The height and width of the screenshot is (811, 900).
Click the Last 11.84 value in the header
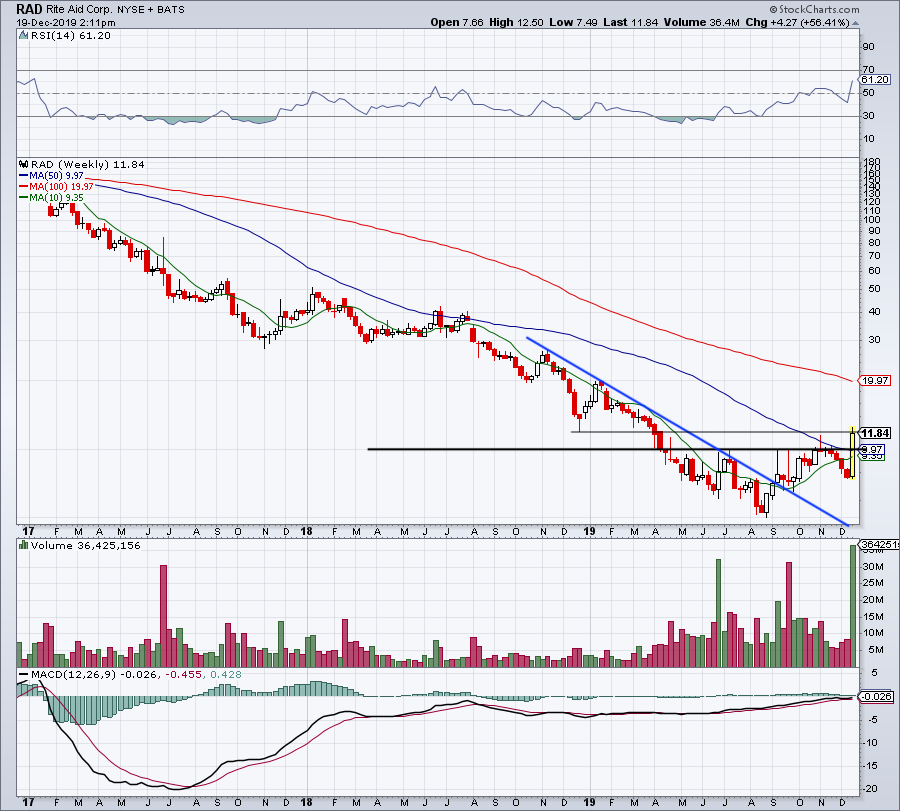(630, 22)
